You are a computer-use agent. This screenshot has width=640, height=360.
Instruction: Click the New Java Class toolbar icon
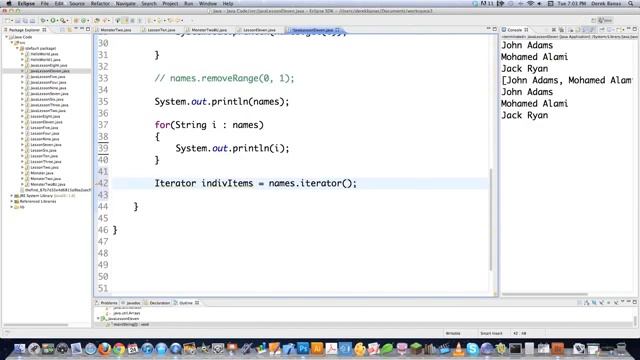tap(83, 20)
